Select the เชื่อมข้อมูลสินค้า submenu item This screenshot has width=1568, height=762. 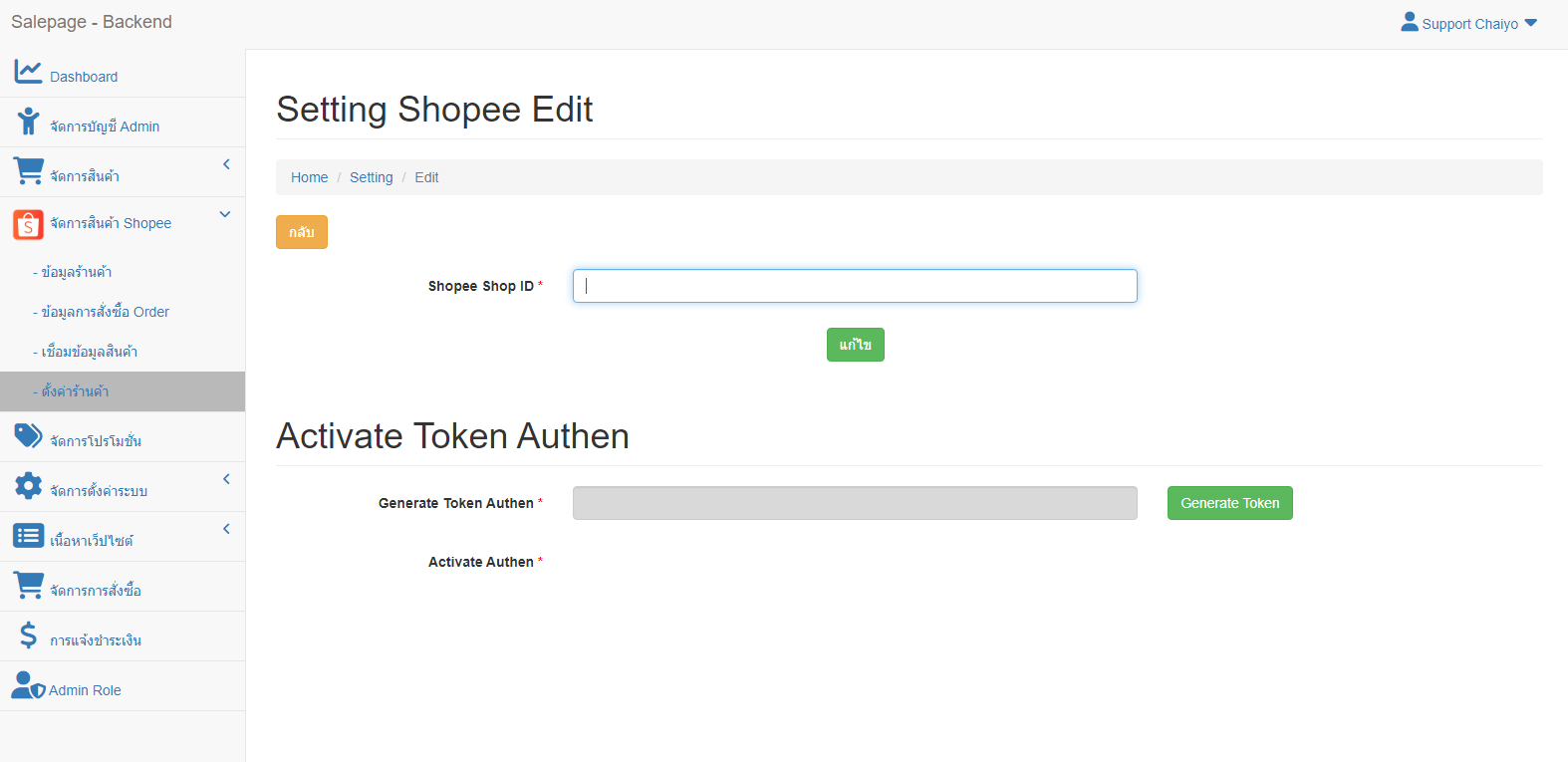tap(89, 352)
